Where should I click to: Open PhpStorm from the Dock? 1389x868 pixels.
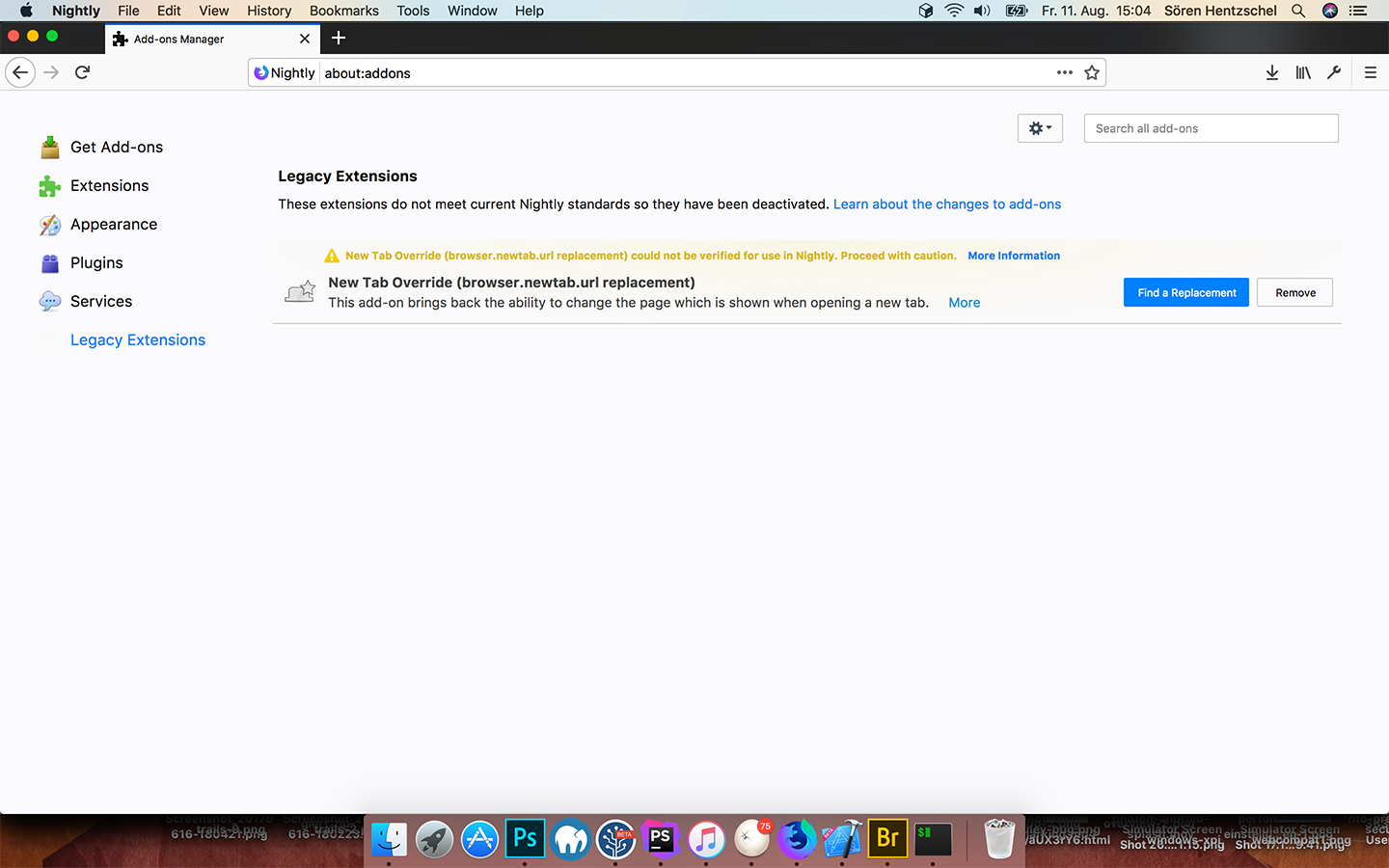661,839
